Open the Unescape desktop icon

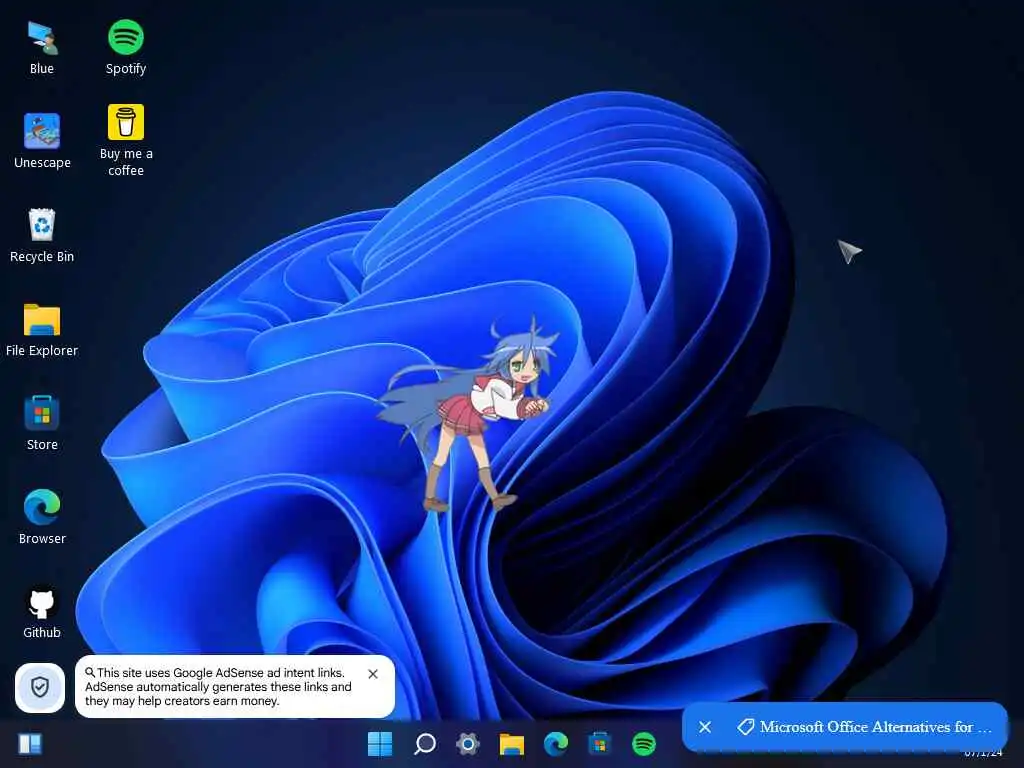click(x=42, y=140)
